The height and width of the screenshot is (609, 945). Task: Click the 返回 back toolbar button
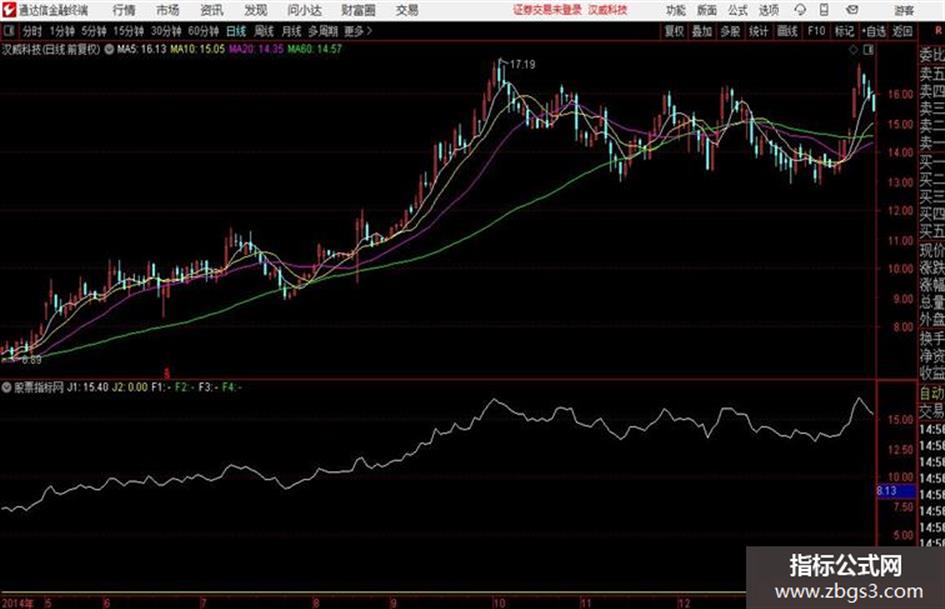point(902,31)
